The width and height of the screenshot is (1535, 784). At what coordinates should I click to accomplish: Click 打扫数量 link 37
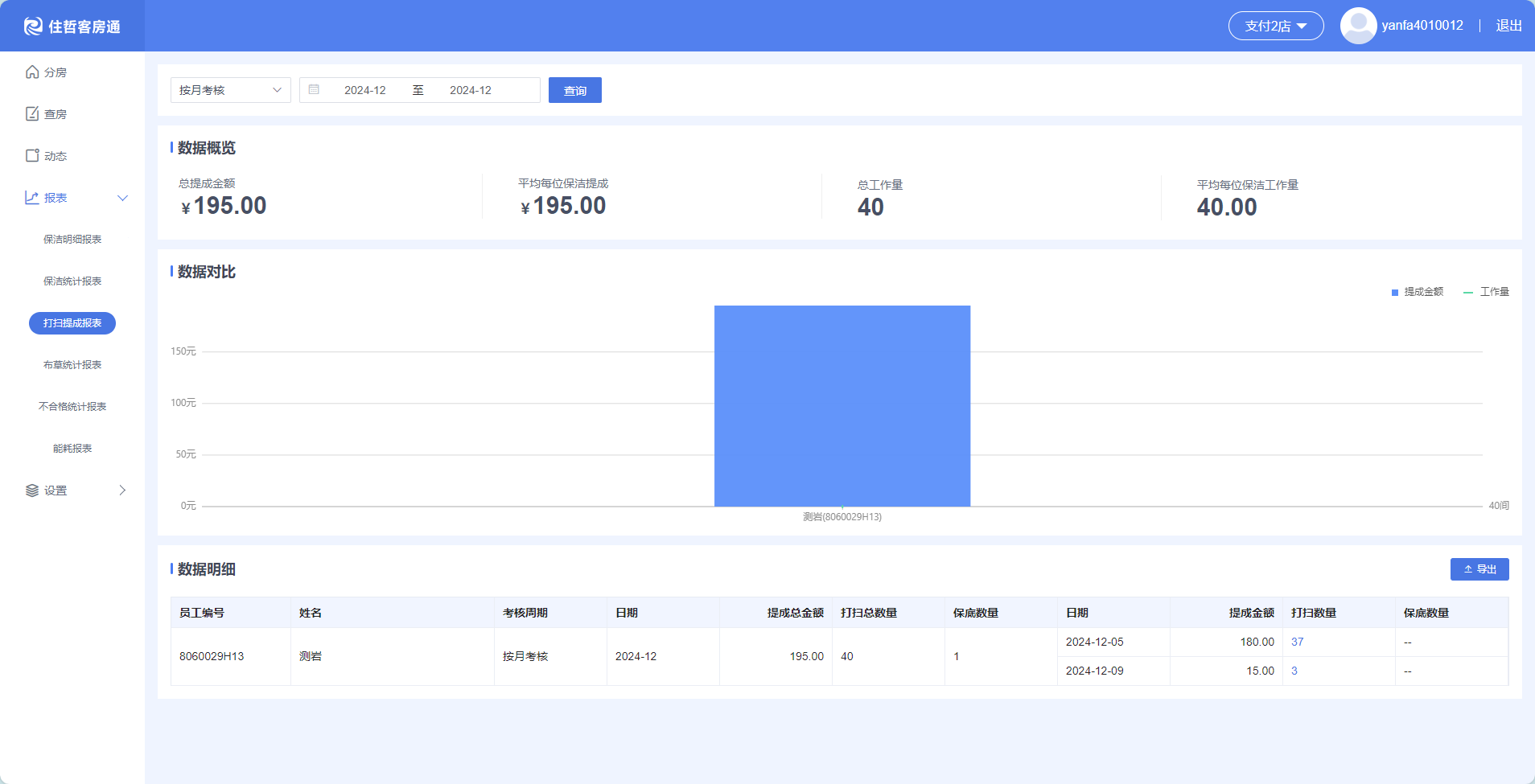[1298, 642]
